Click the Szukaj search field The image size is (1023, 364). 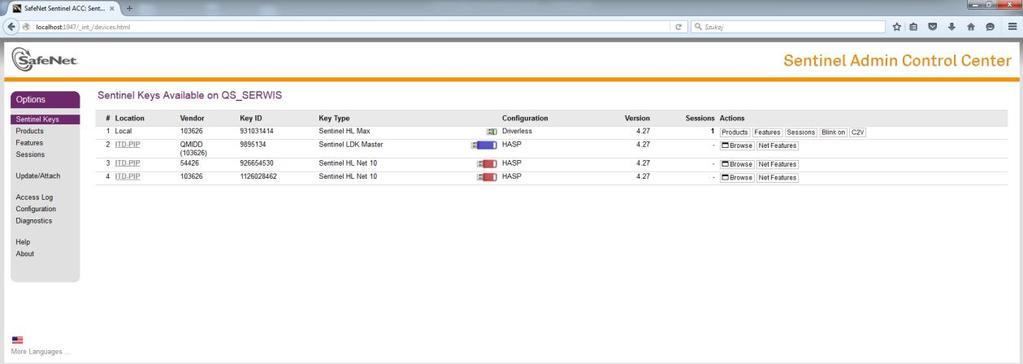(788, 27)
